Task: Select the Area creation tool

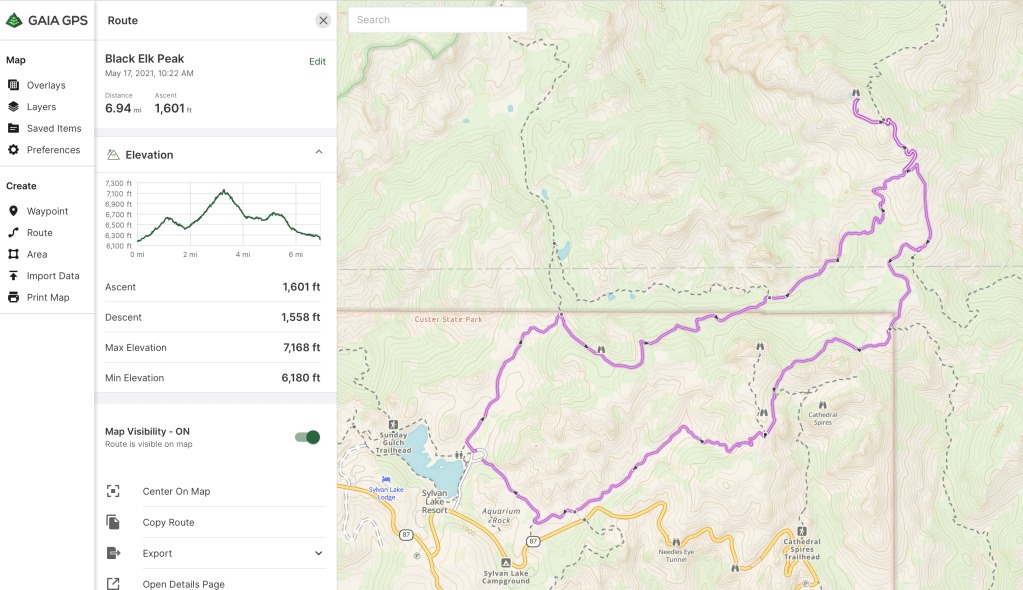Action: [14, 254]
